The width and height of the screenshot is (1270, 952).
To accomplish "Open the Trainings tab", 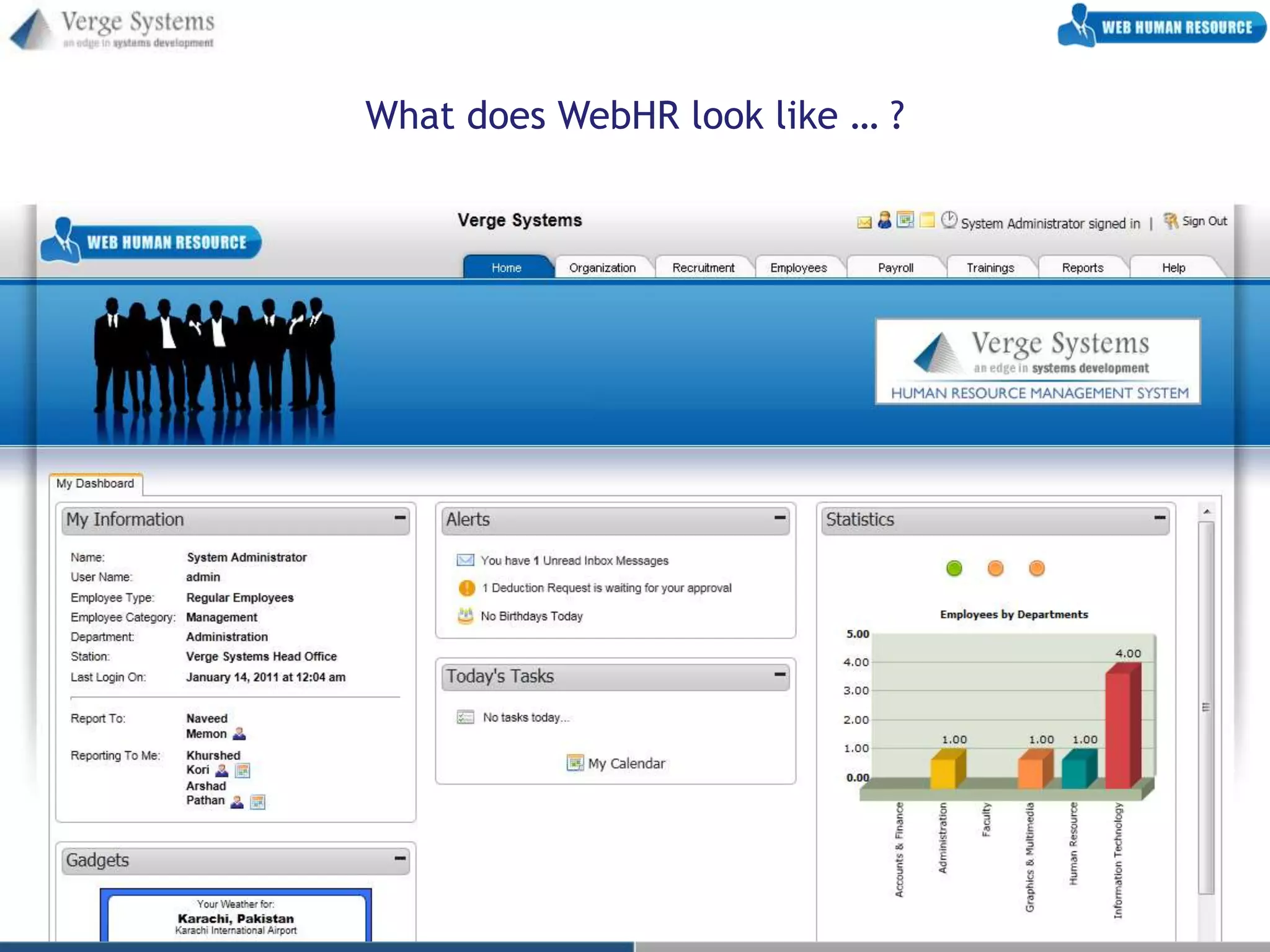I will [990, 268].
